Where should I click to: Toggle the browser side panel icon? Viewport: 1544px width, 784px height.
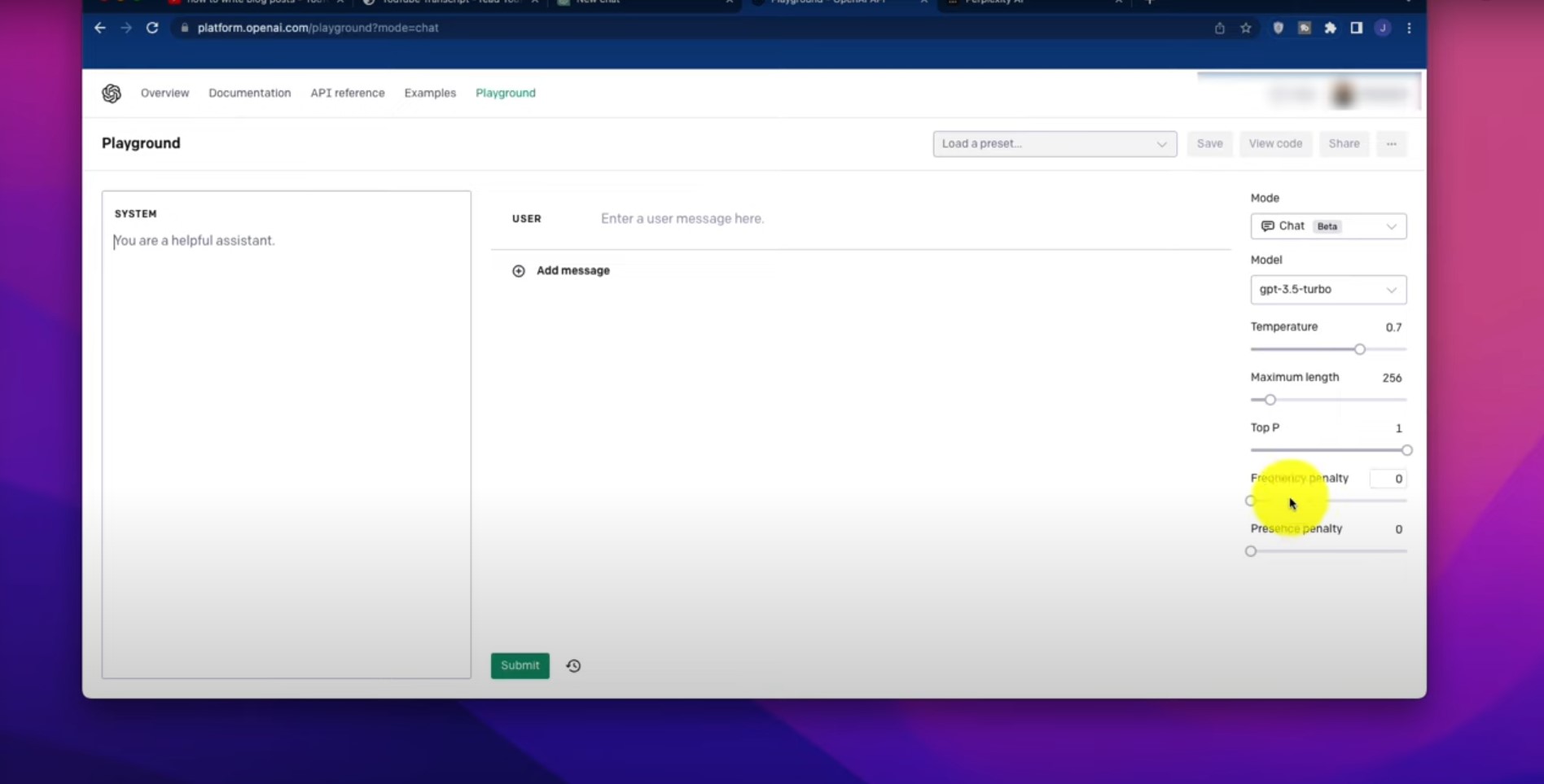1357,28
